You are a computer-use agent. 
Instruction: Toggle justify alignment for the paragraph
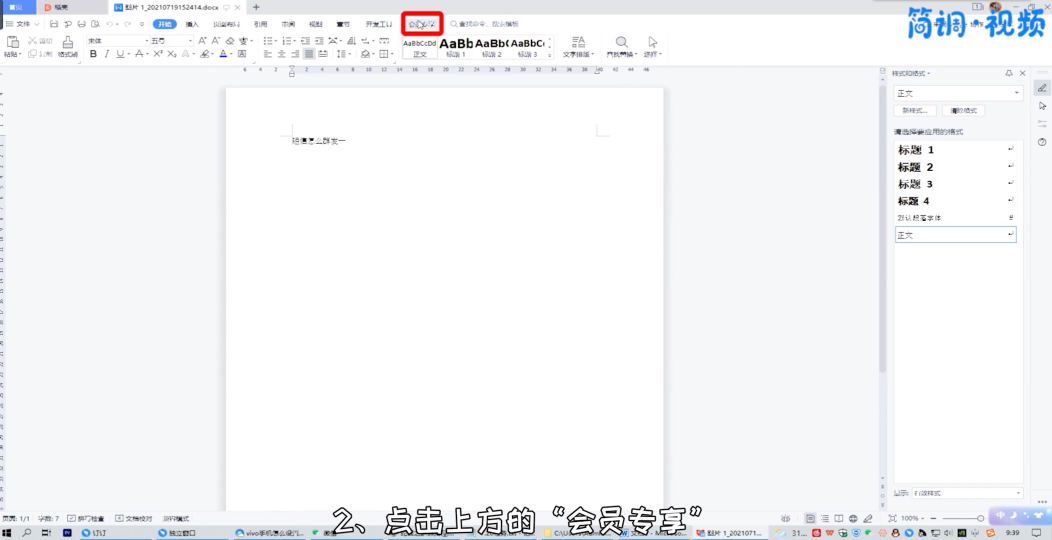pyautogui.click(x=309, y=54)
